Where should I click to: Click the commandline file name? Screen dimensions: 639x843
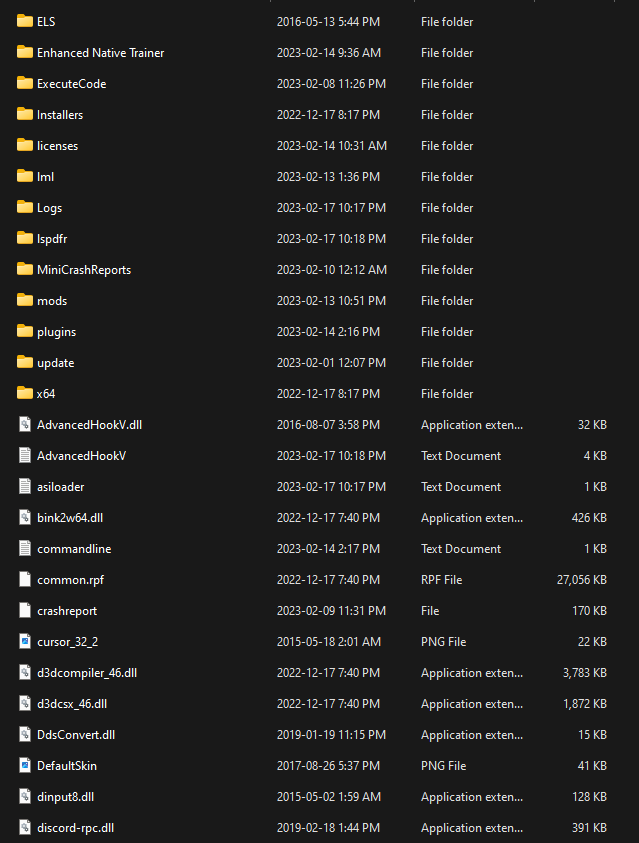click(x=74, y=549)
